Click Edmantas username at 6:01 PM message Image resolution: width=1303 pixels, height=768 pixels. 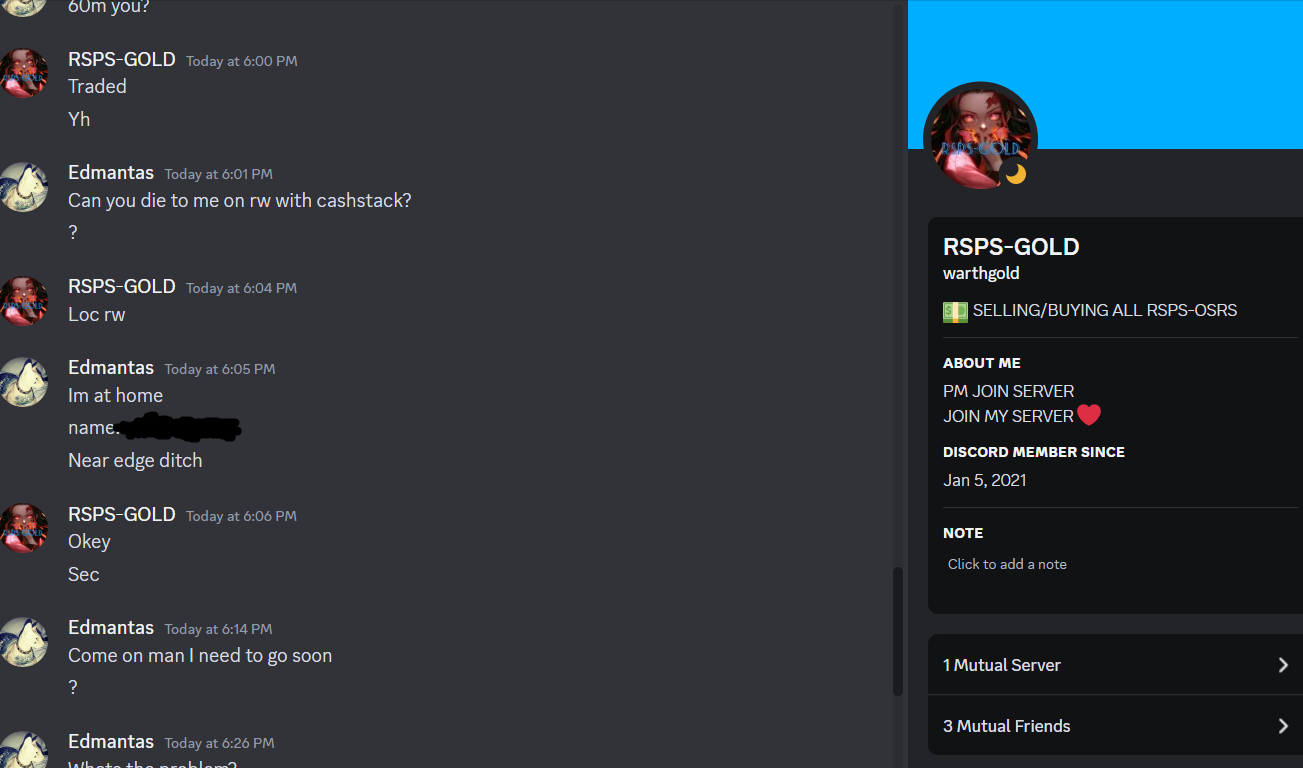(x=111, y=173)
